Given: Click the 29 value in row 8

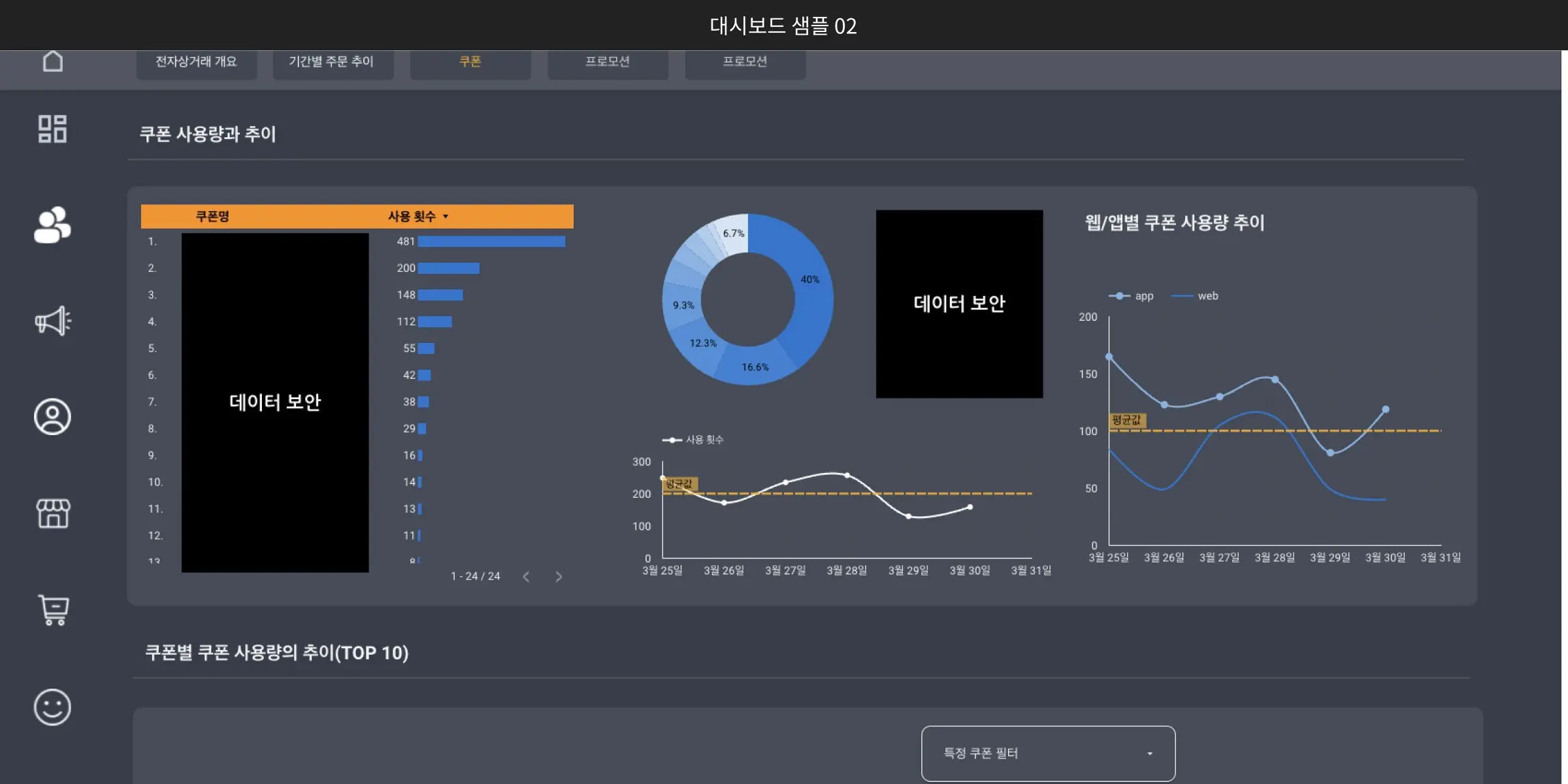Looking at the screenshot, I should 410,429.
